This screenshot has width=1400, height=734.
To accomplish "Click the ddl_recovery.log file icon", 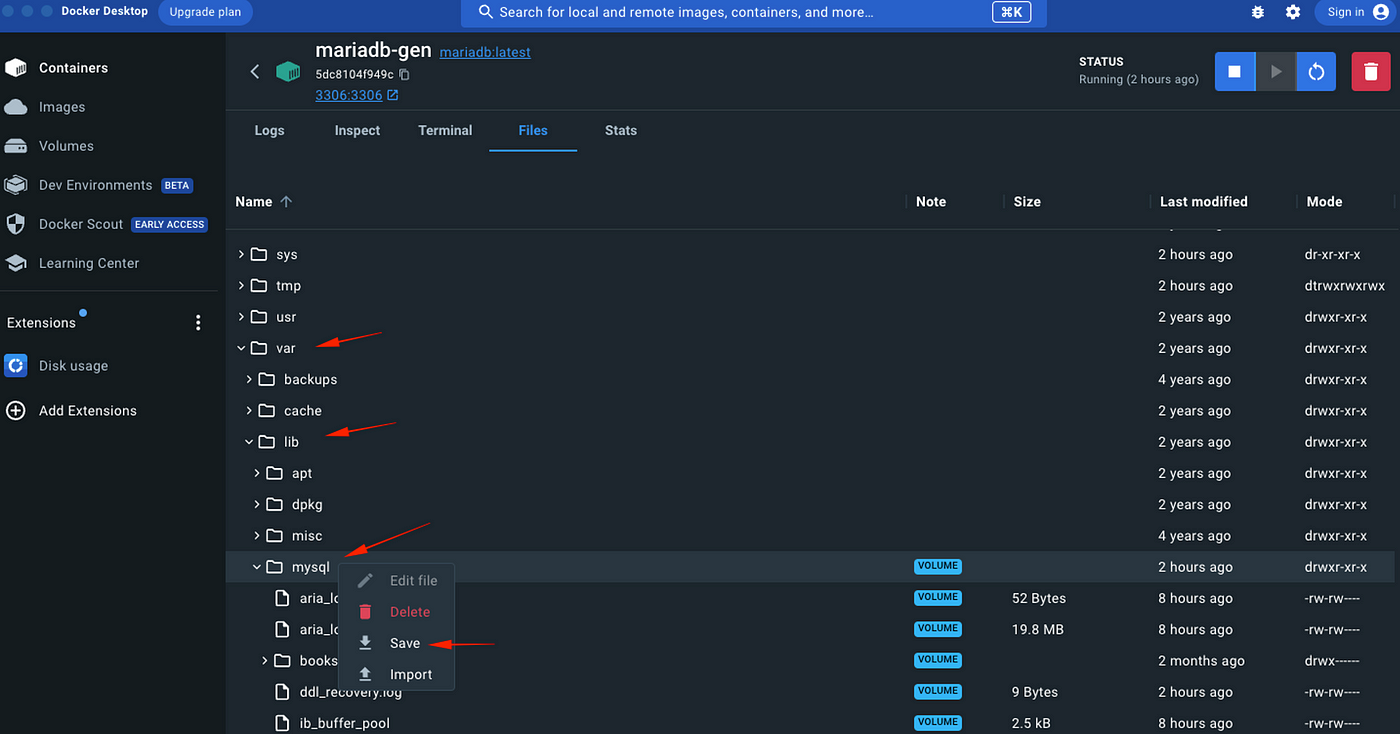I will [x=282, y=692].
